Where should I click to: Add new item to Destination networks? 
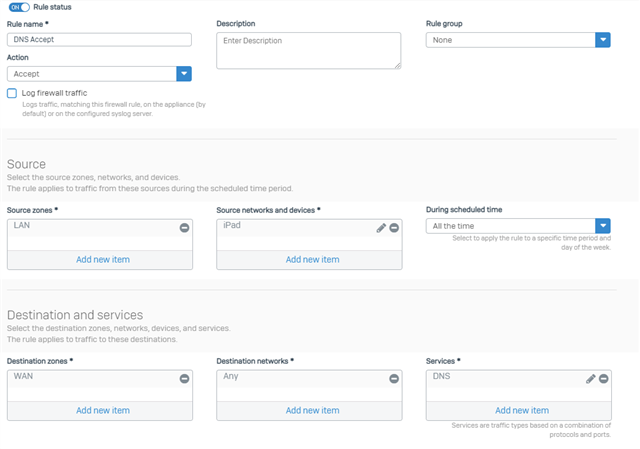312,410
